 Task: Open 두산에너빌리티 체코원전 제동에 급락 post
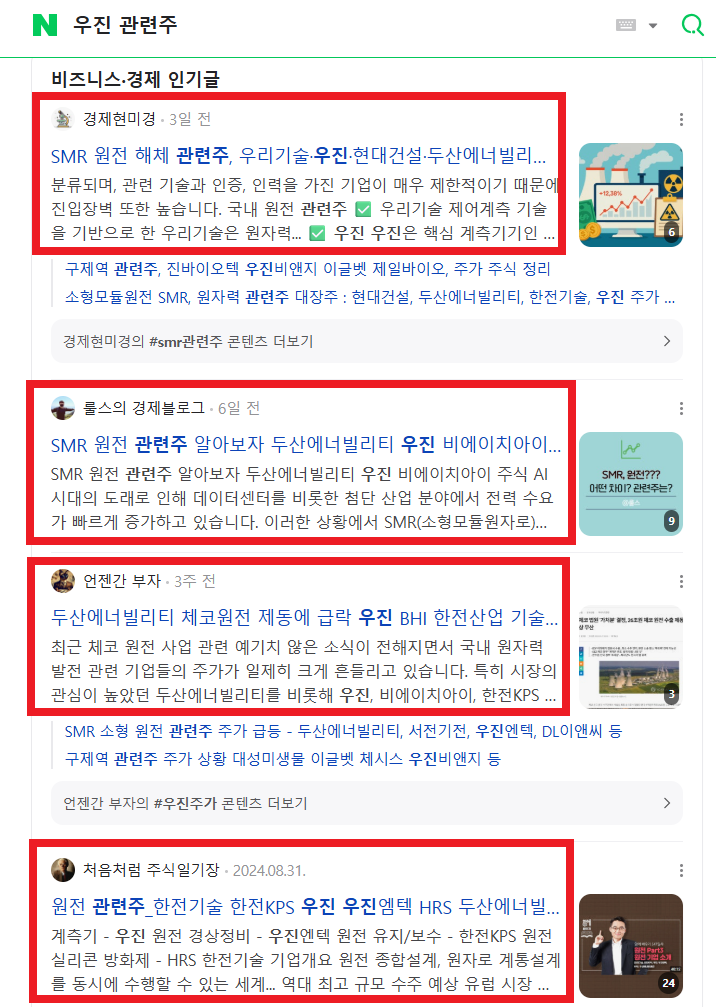pos(304,618)
